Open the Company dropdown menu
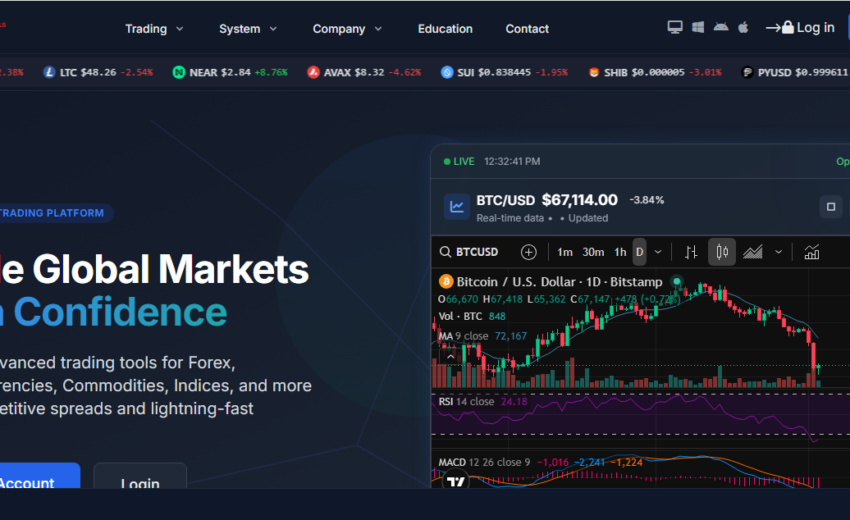850x520 pixels. coord(347,29)
